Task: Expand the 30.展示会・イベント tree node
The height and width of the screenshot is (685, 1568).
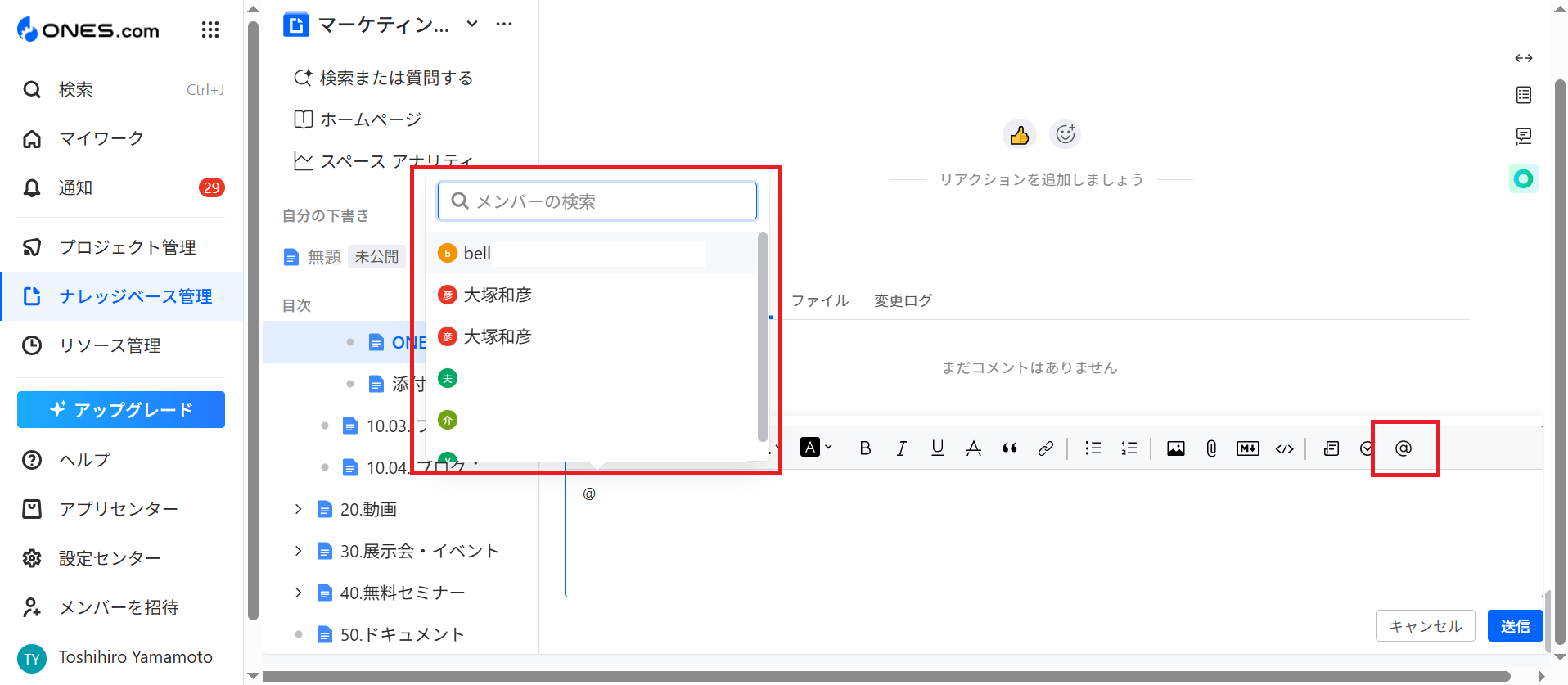Action: click(298, 551)
